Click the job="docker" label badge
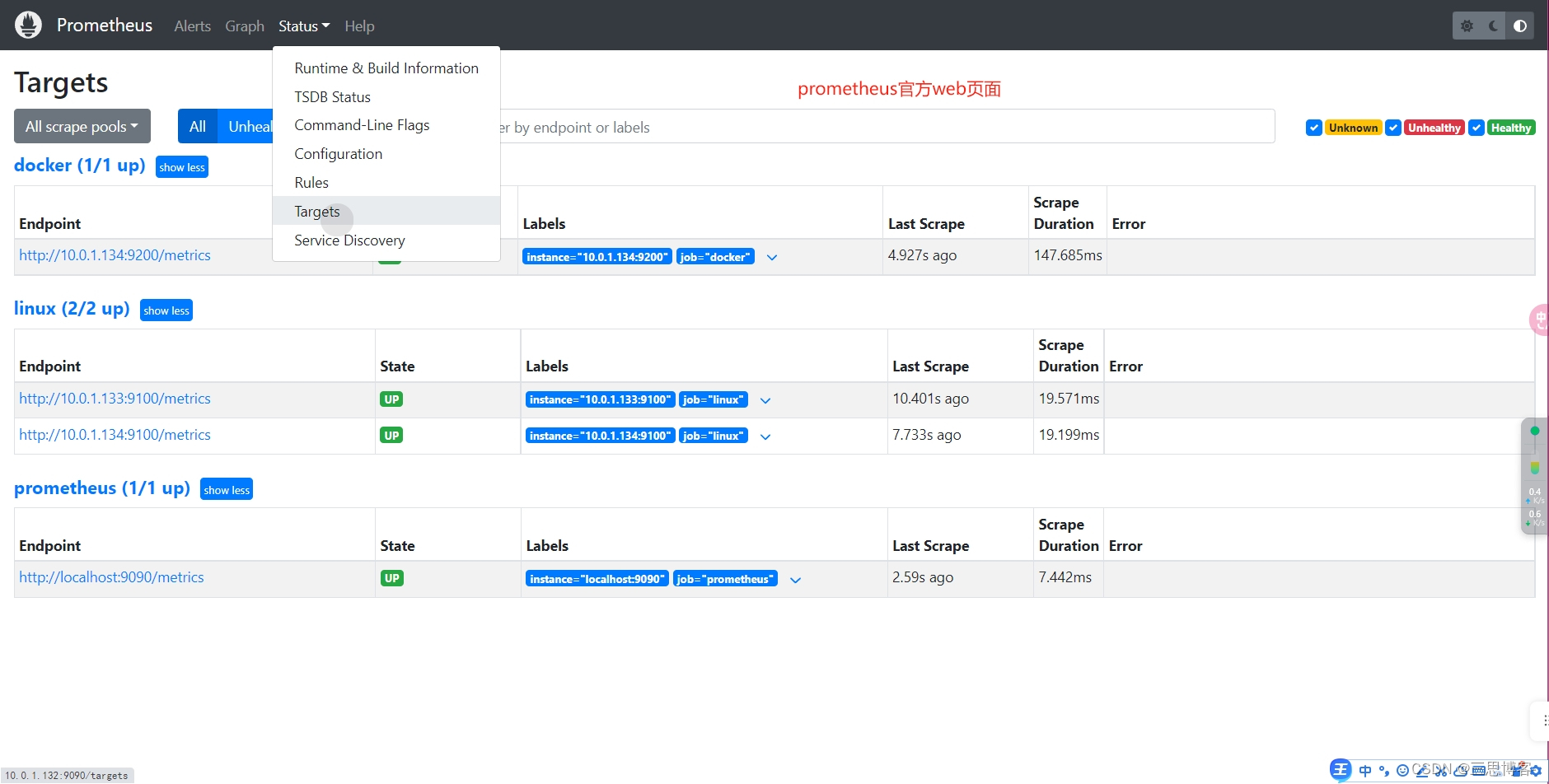The width and height of the screenshot is (1549, 784). tap(715, 257)
